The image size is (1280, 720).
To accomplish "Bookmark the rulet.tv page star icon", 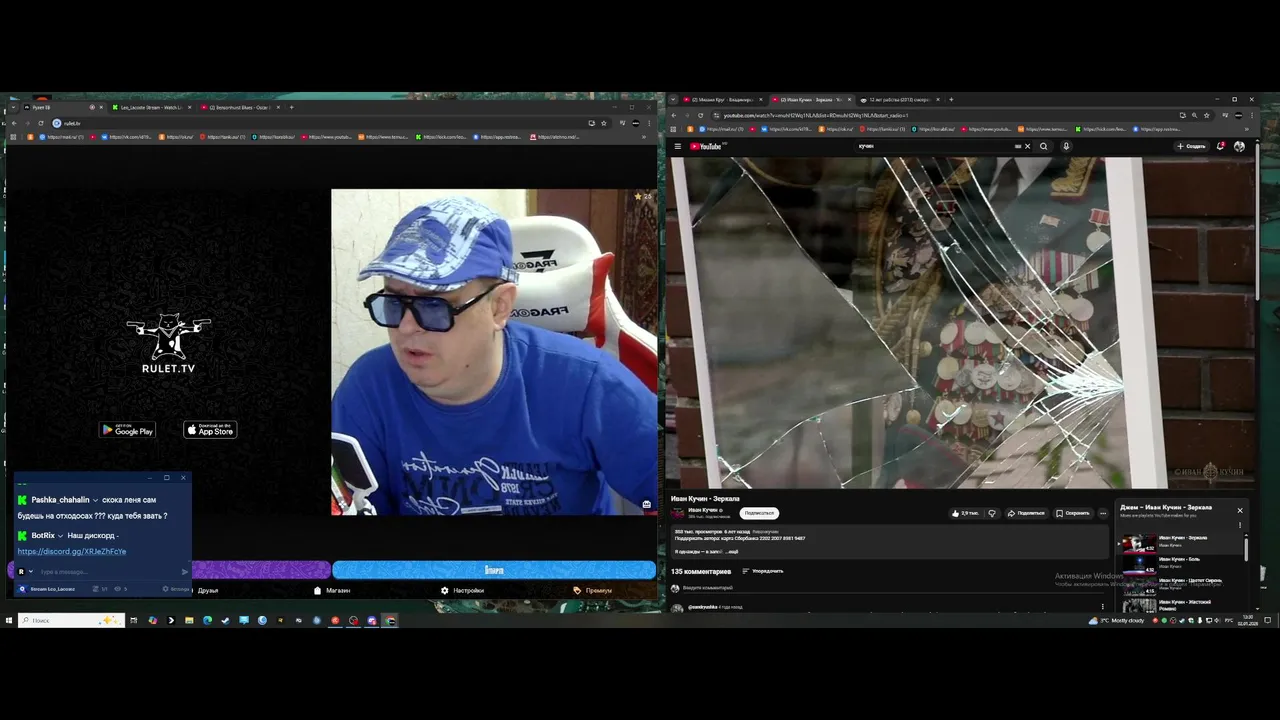I will click(x=603, y=123).
